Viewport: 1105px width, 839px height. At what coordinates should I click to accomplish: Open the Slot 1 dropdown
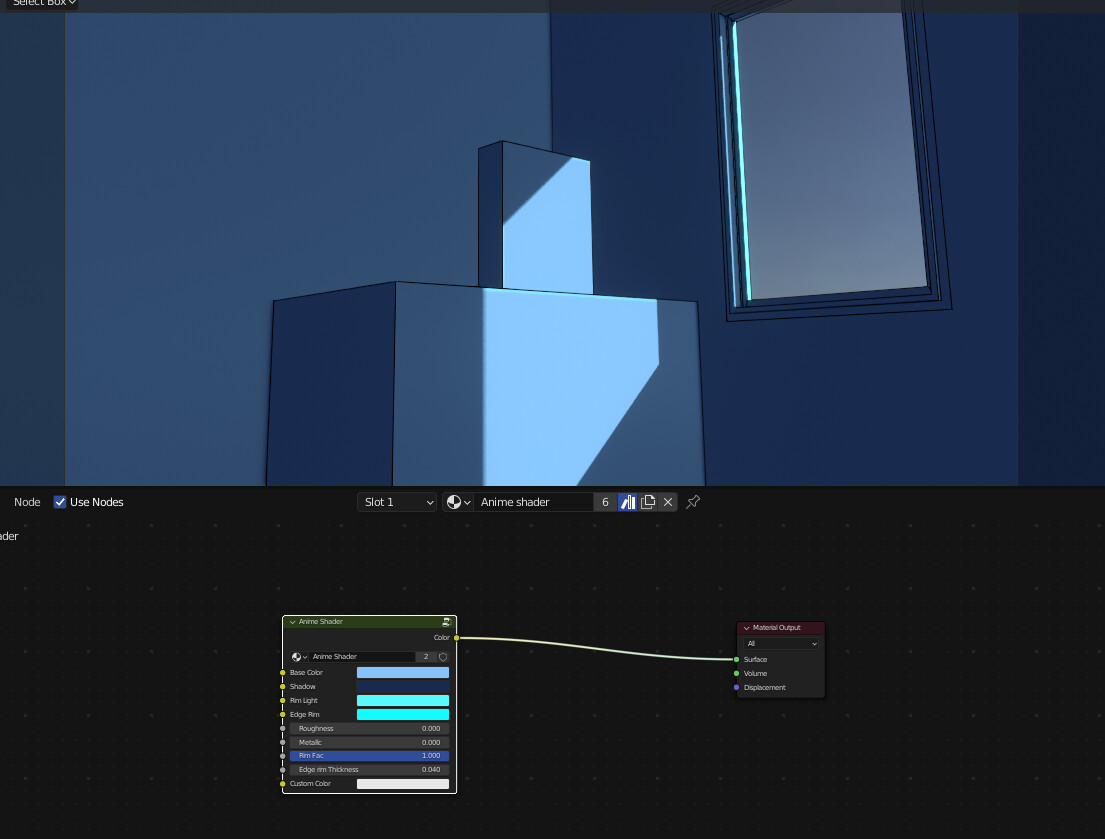click(x=396, y=501)
